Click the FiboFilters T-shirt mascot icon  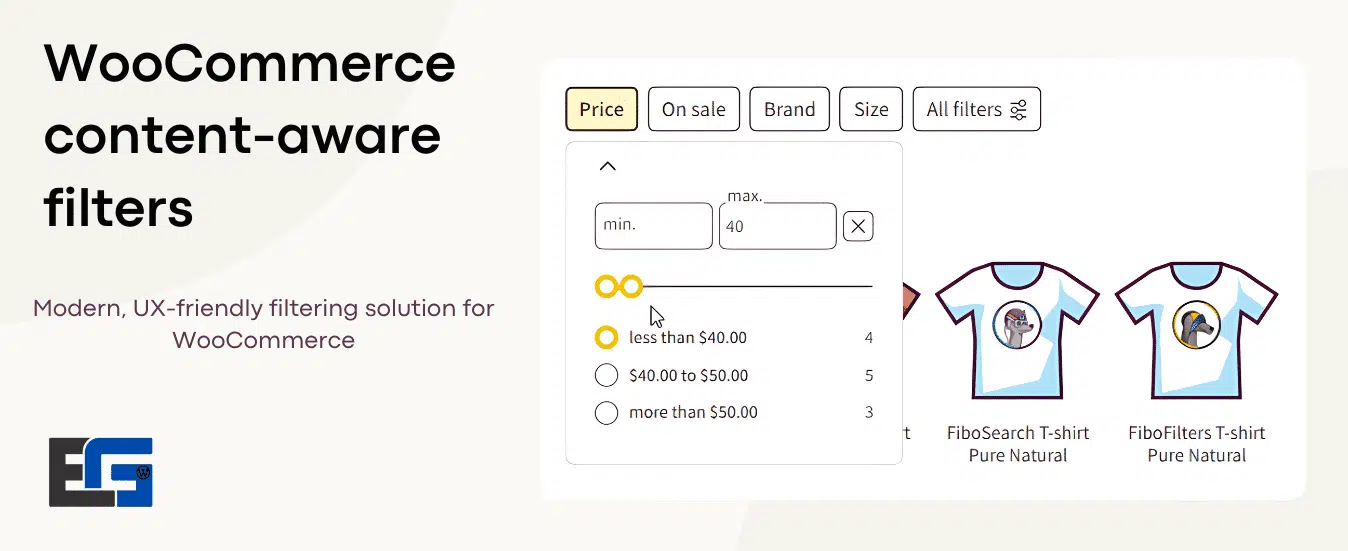click(x=1196, y=326)
